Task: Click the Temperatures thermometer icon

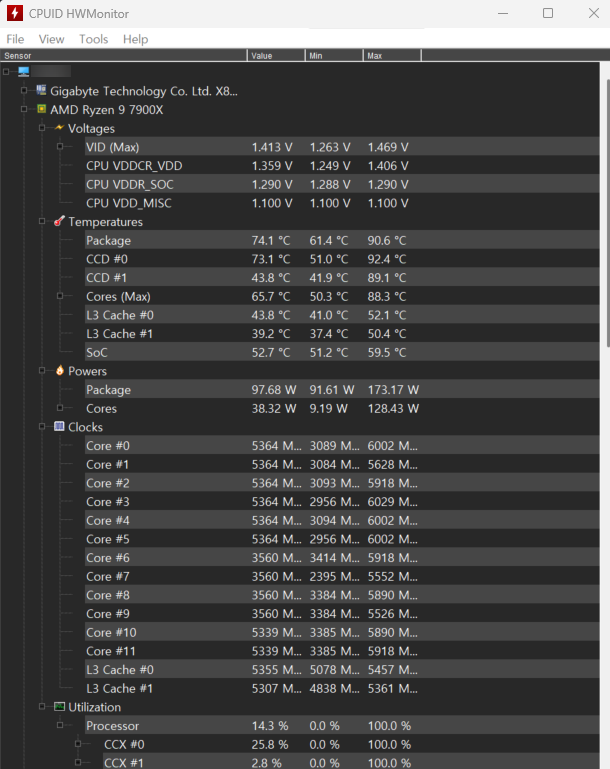Action: pos(59,221)
